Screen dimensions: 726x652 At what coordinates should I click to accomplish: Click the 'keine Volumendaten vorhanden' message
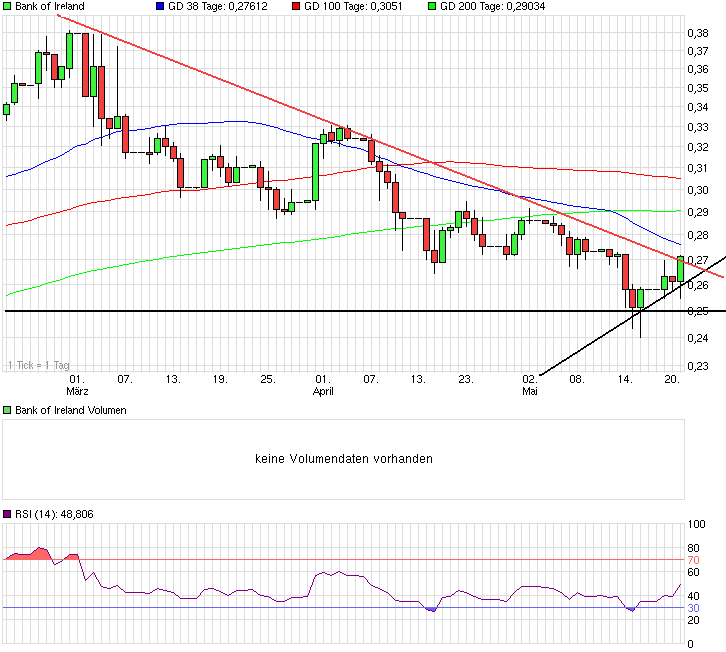point(343,459)
